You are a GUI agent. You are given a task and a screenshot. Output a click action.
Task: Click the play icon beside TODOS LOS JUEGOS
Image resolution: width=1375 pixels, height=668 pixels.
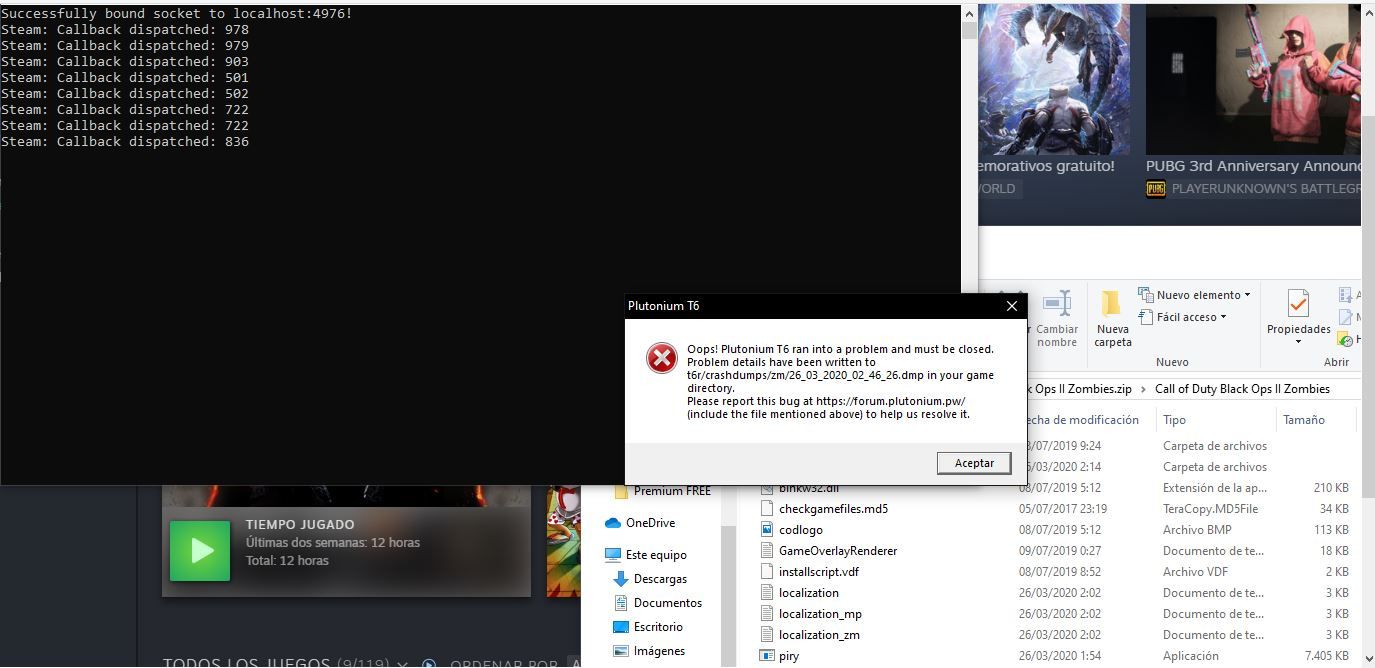coord(429,663)
